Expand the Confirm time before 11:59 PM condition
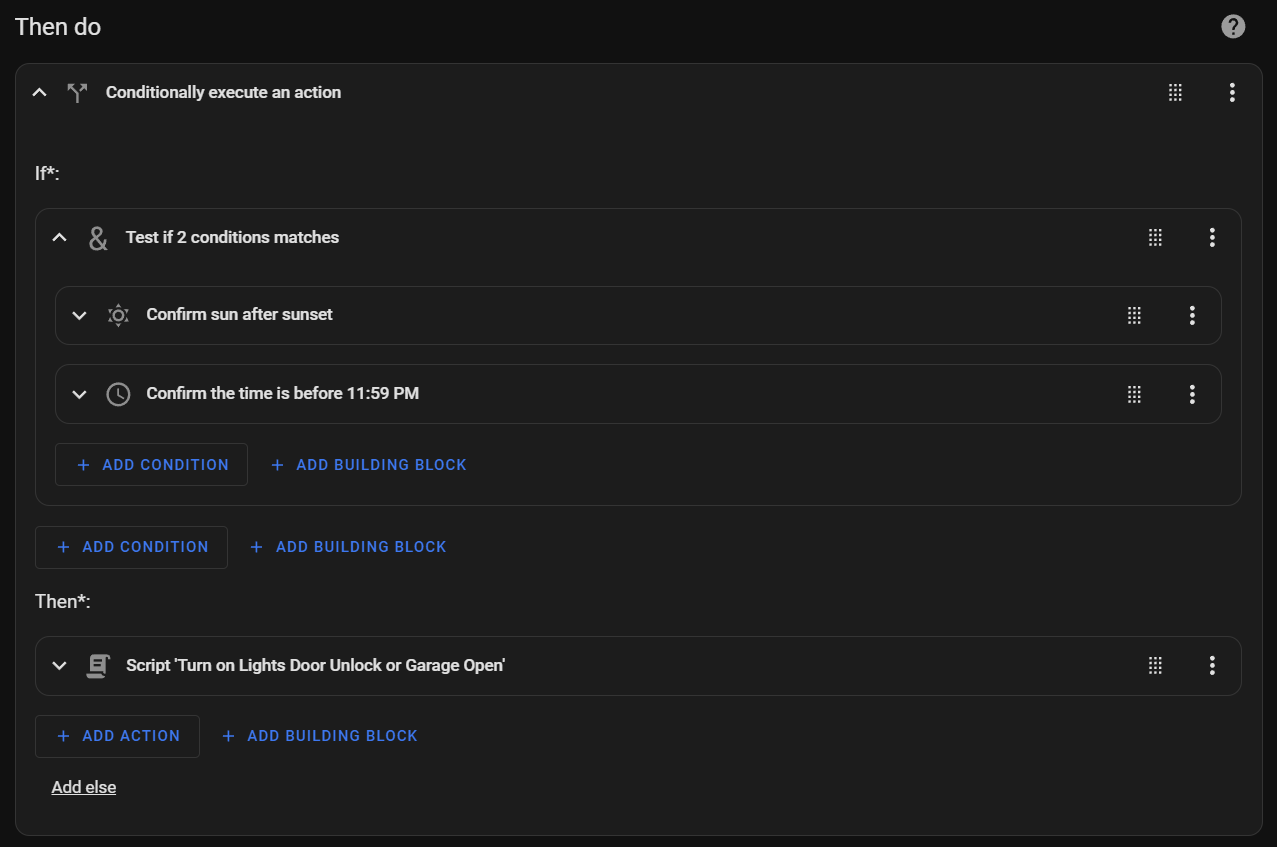The height and width of the screenshot is (847, 1277). pyautogui.click(x=80, y=394)
